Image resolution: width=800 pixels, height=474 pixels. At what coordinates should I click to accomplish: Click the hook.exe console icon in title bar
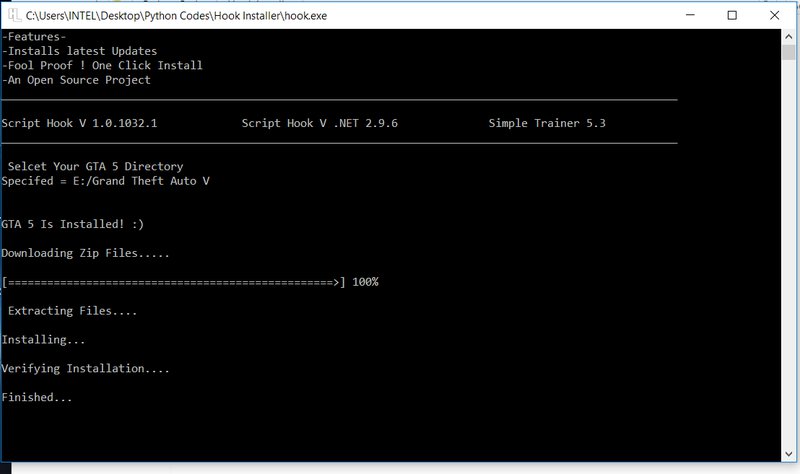click(12, 16)
